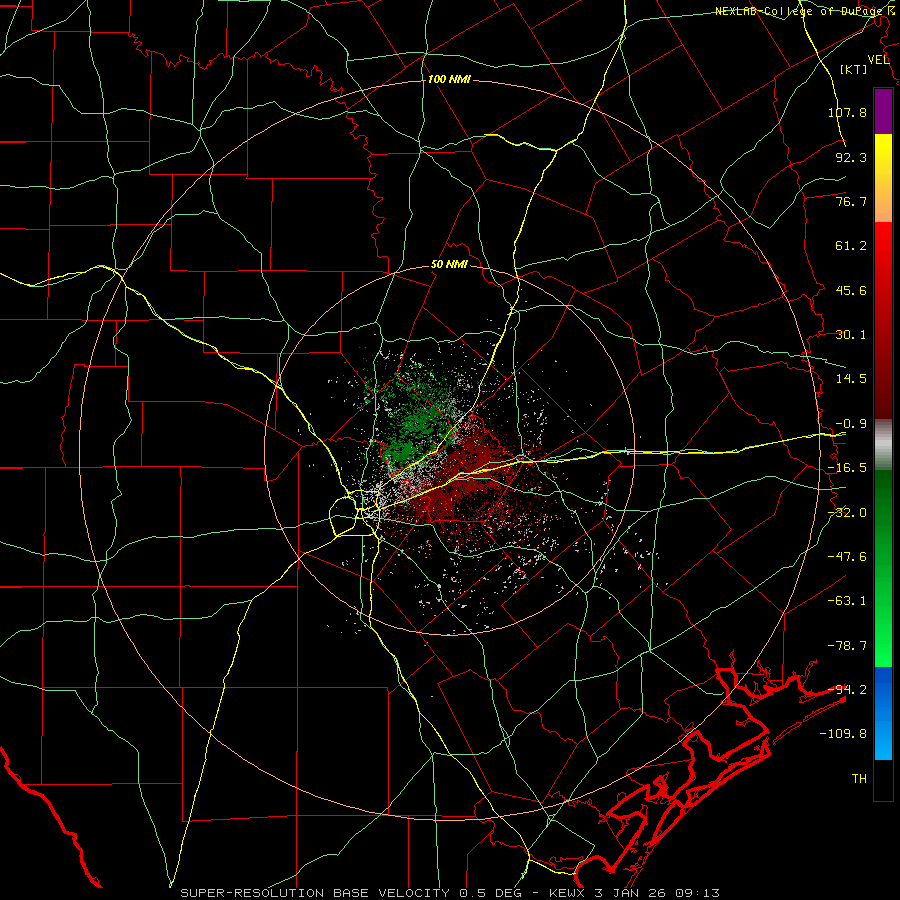This screenshot has height=900, width=900.
Task: Click the red segment of the color bar
Action: [883, 320]
